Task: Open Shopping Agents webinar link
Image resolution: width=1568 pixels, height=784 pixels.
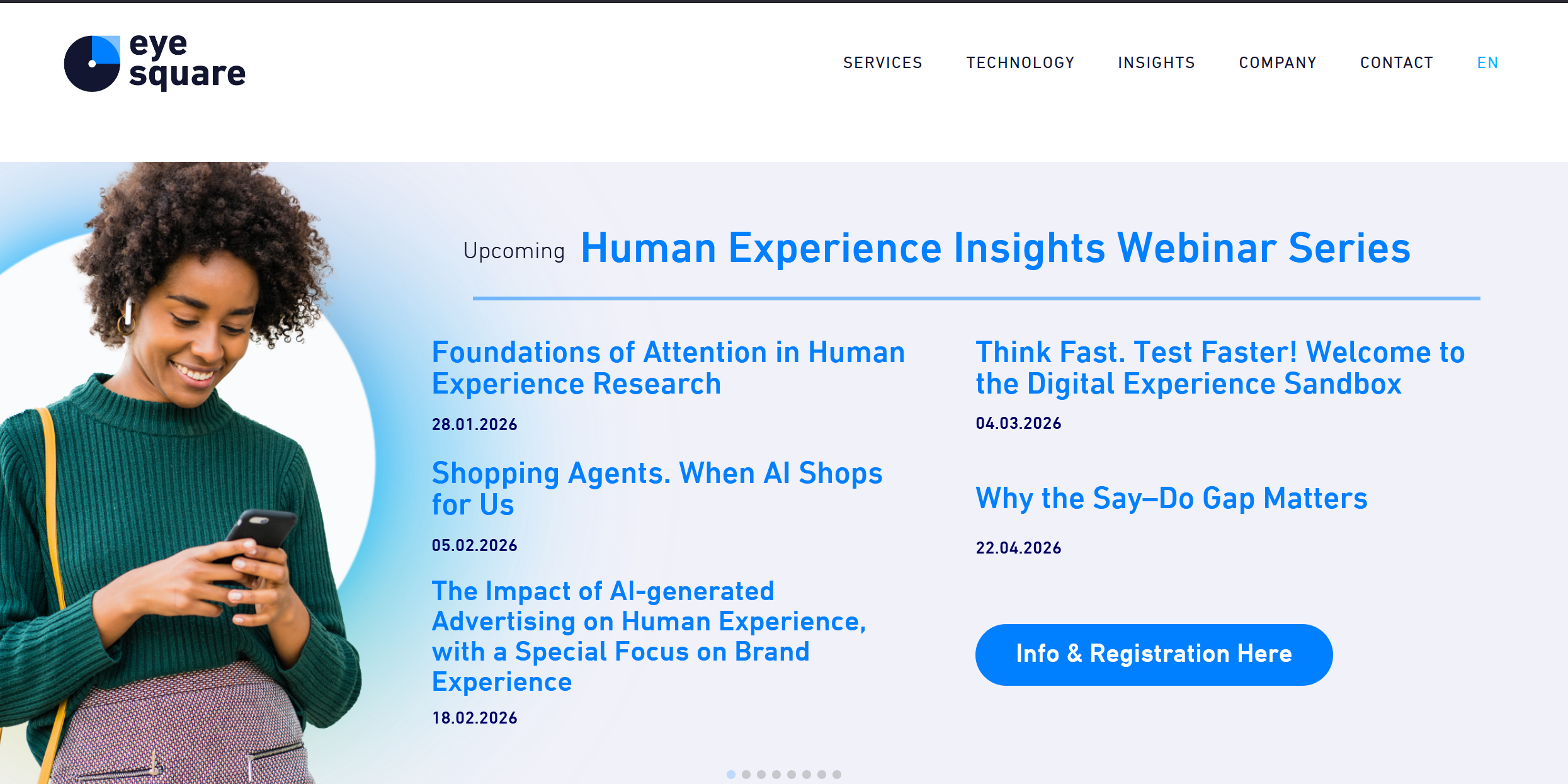Action: 656,489
